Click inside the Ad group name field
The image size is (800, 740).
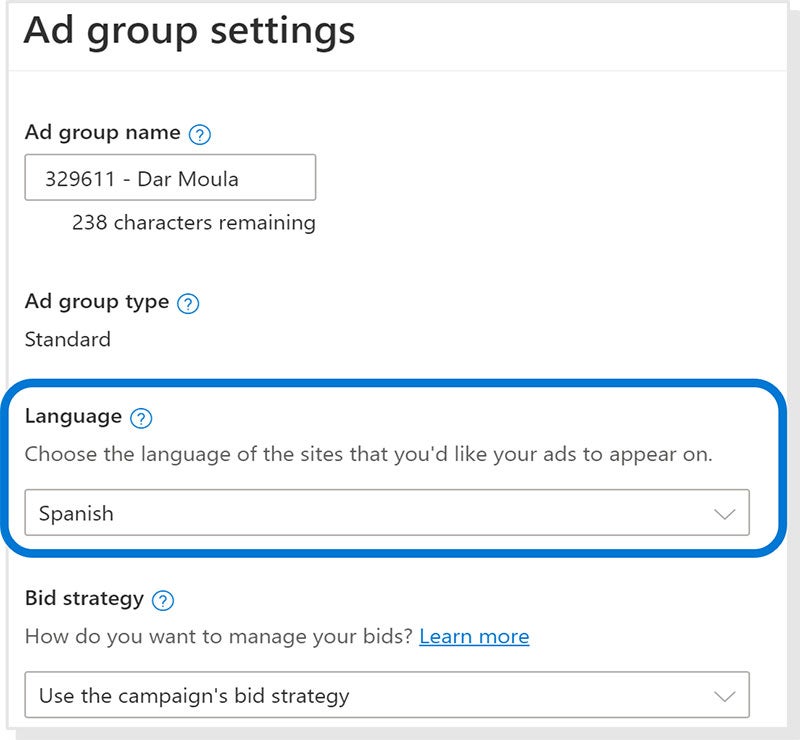point(170,177)
